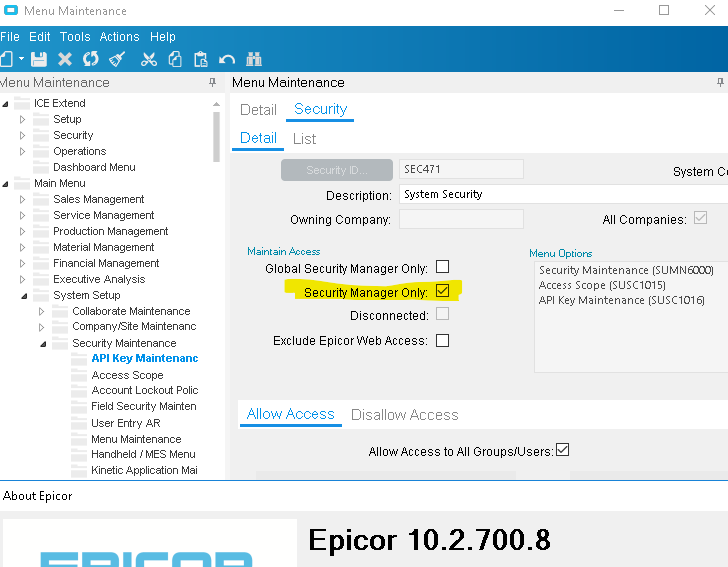This screenshot has width=728, height=567.
Task: Click the Security Maintenance folder icon
Action: pos(60,343)
